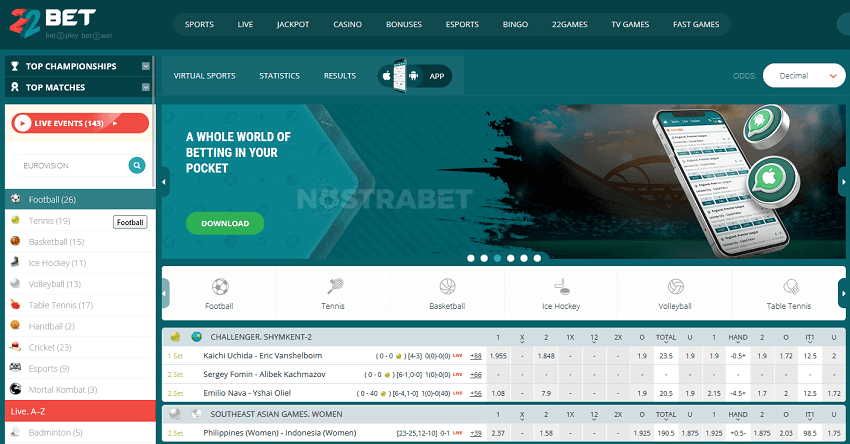This screenshot has width=850, height=444.
Task: Select the Tennis tile in sports carousel
Action: pyautogui.click(x=333, y=293)
